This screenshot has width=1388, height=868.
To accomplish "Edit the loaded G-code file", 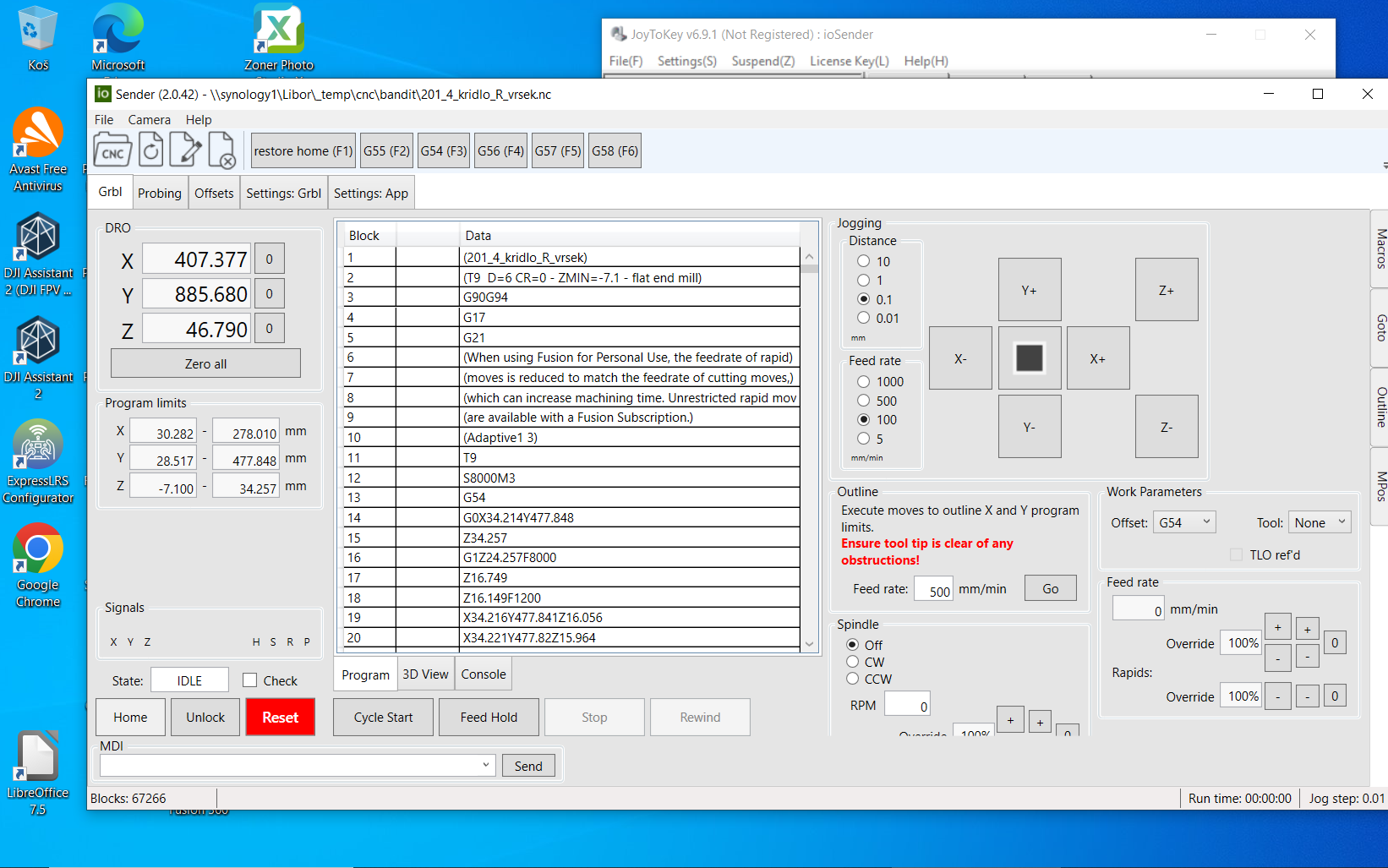I will click(185, 151).
